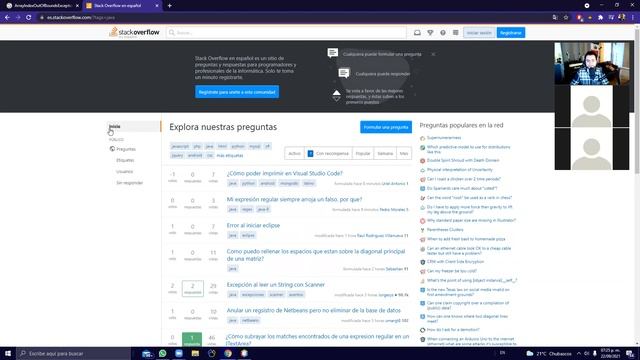
Task: Click the globe icon beside Preguntas
Action: click(x=112, y=149)
